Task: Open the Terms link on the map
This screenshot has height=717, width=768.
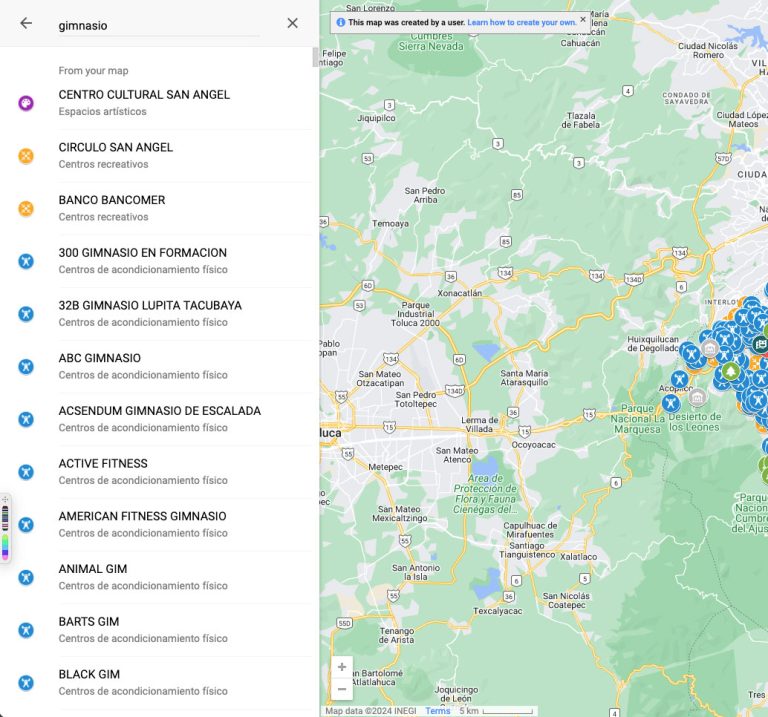Action: coord(437,711)
